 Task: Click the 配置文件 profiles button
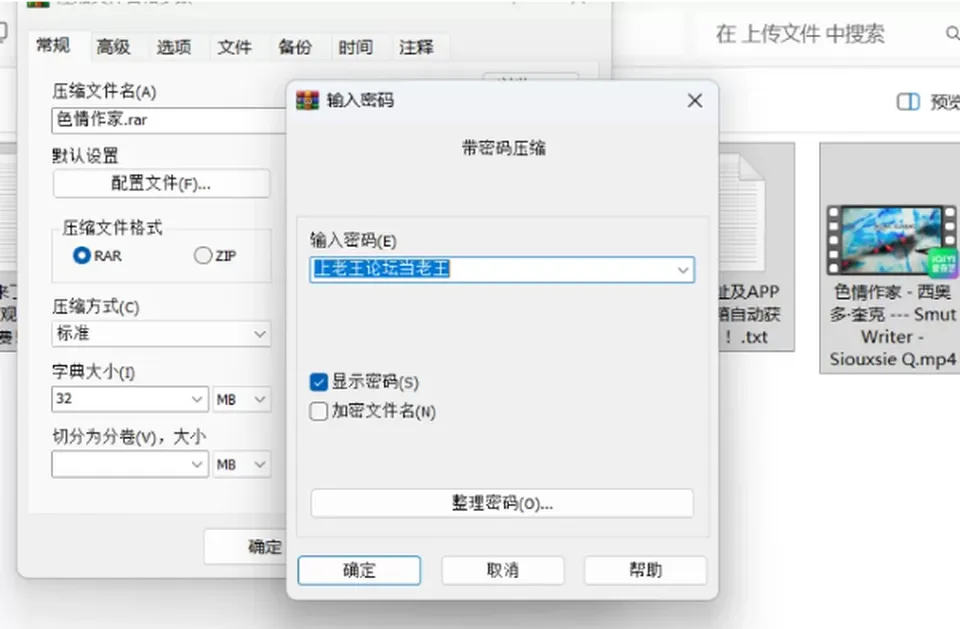[161, 183]
